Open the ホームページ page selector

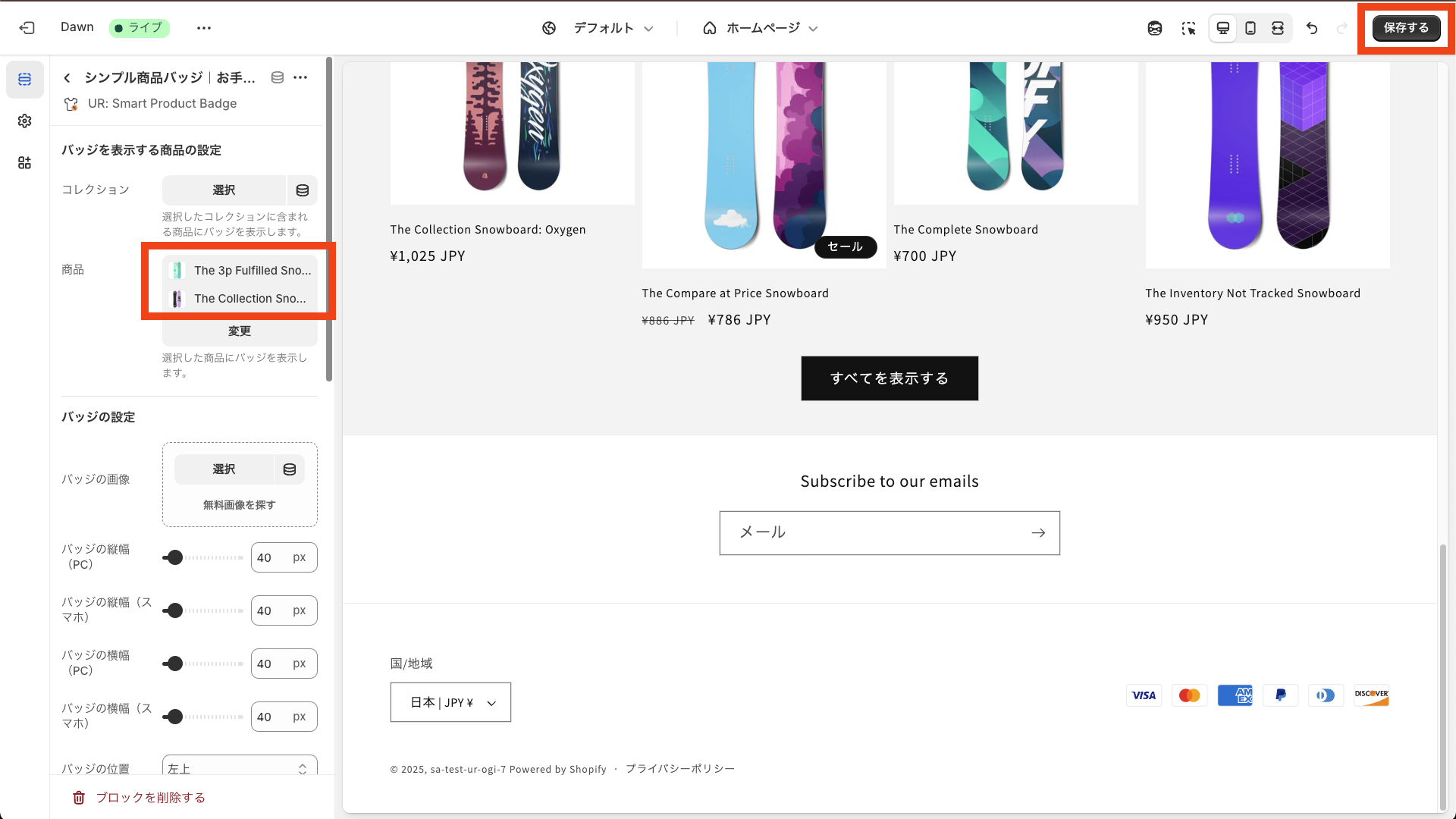click(x=761, y=28)
